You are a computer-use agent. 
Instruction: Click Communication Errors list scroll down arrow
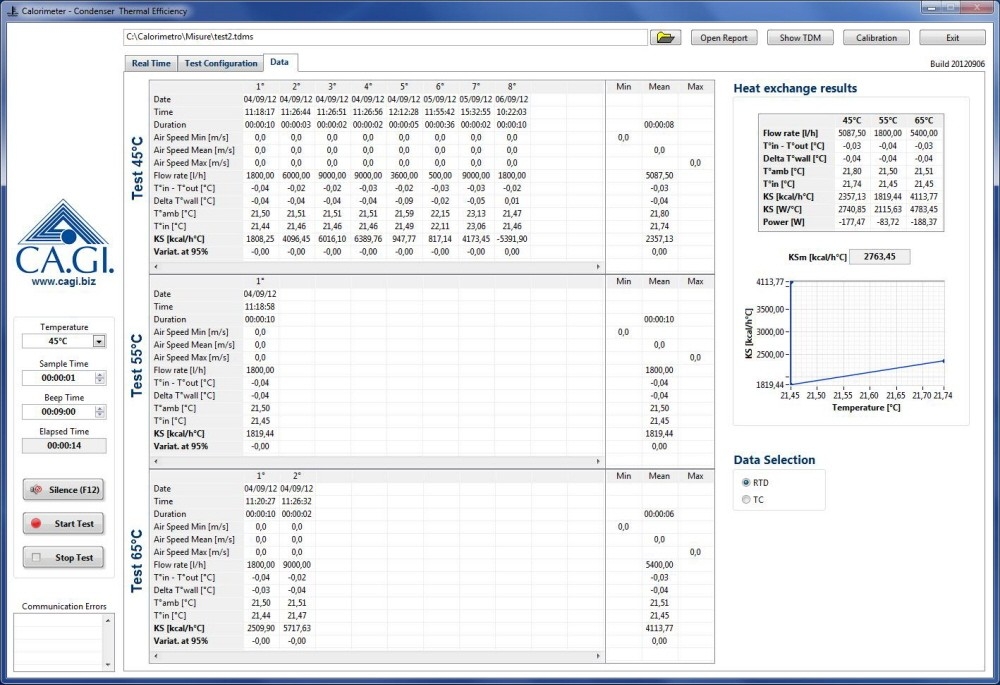(108, 665)
